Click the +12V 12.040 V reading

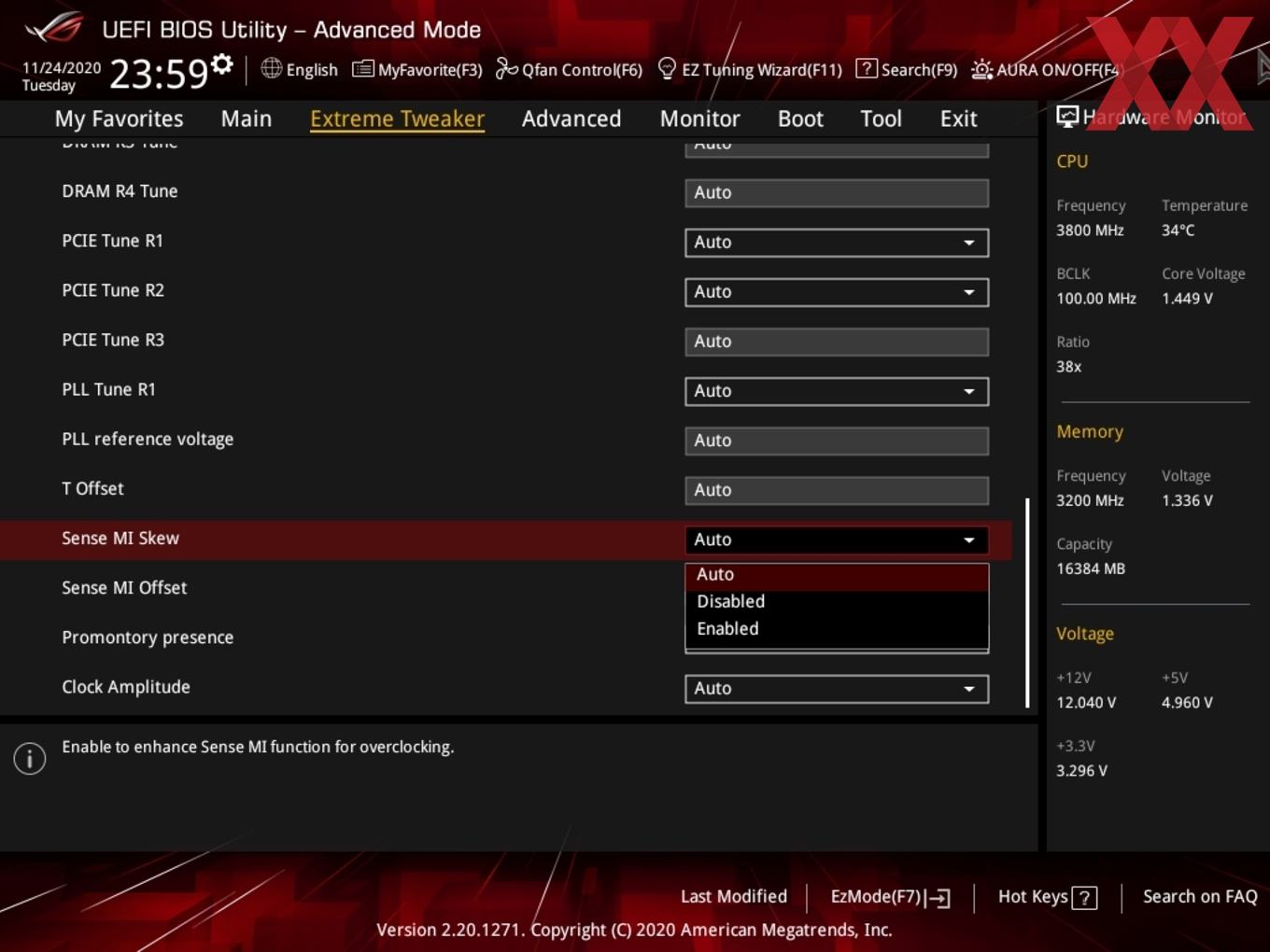[1086, 703]
